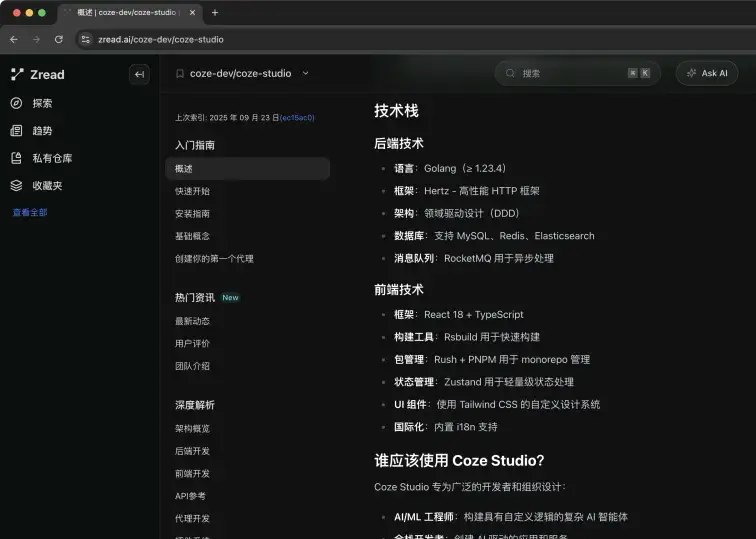
Task: Select 概述 in the guide list
Action: click(247, 169)
